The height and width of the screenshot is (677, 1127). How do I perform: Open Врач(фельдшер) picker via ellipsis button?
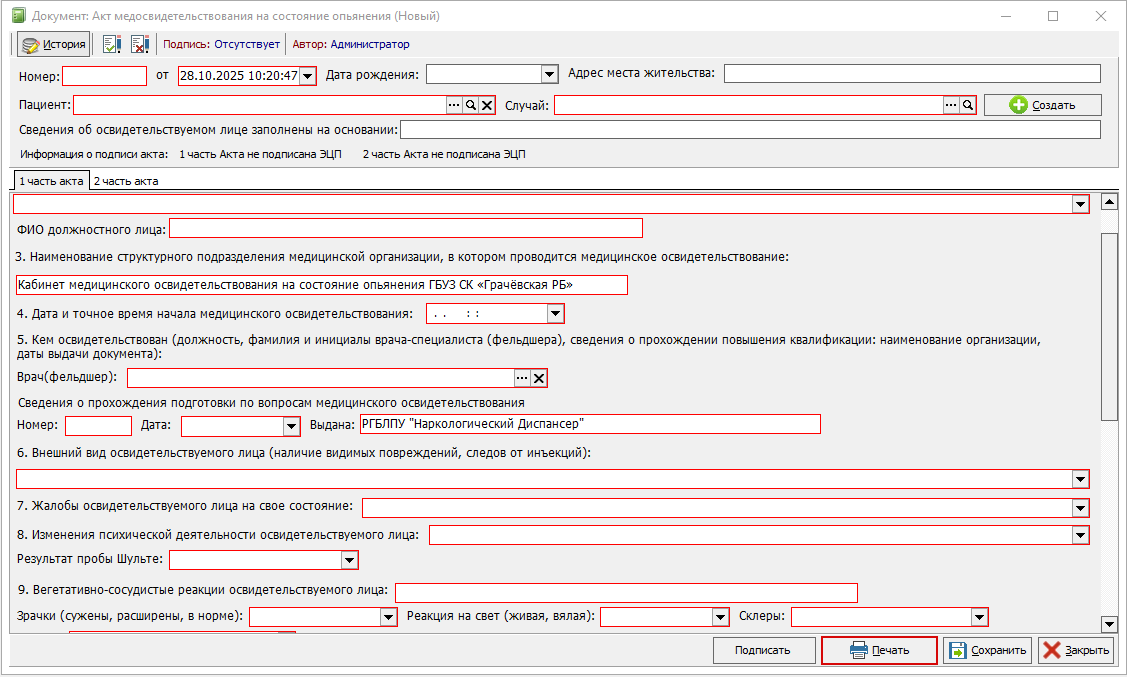[x=522, y=378]
